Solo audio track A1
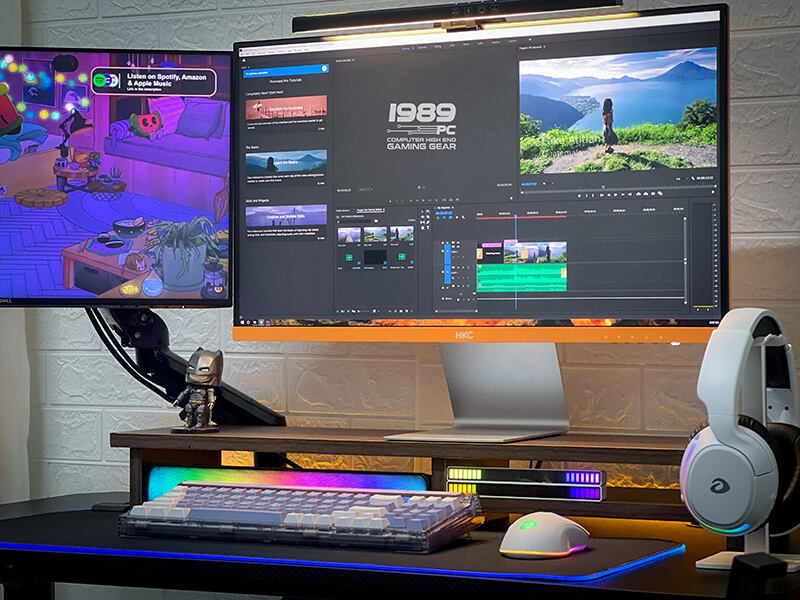Viewport: 800px width, 600px height. pos(463,267)
